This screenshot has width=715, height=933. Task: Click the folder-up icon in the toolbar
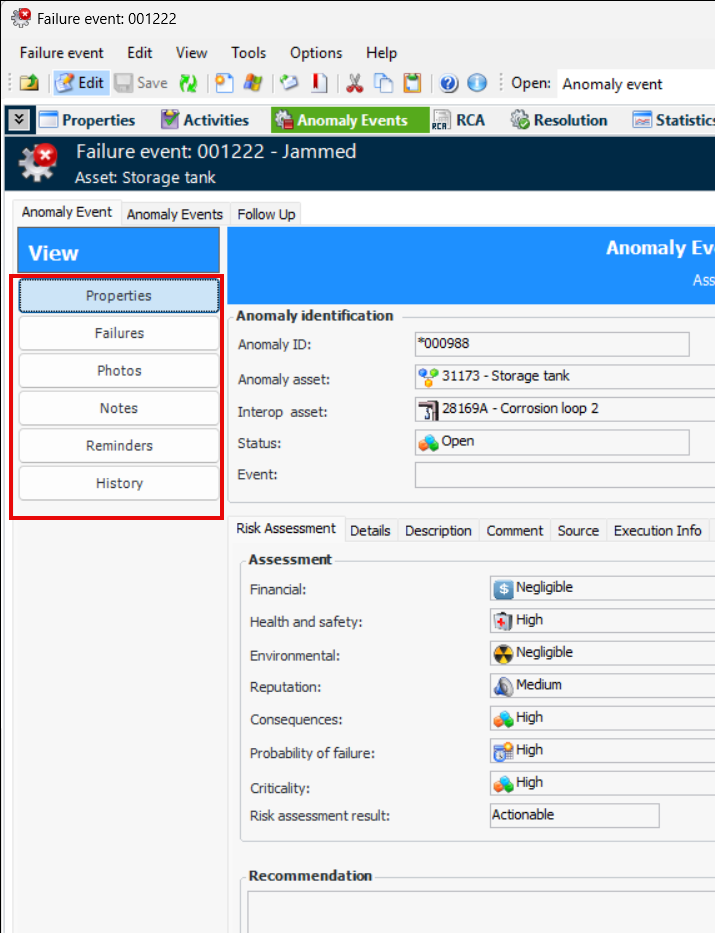(29, 83)
